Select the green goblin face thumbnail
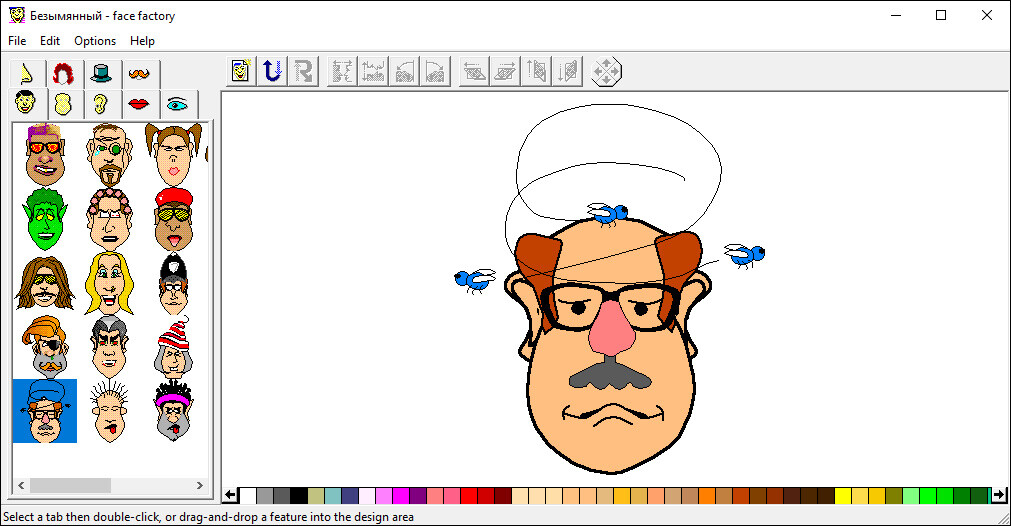Image resolution: width=1011 pixels, height=526 pixels. [x=44, y=219]
